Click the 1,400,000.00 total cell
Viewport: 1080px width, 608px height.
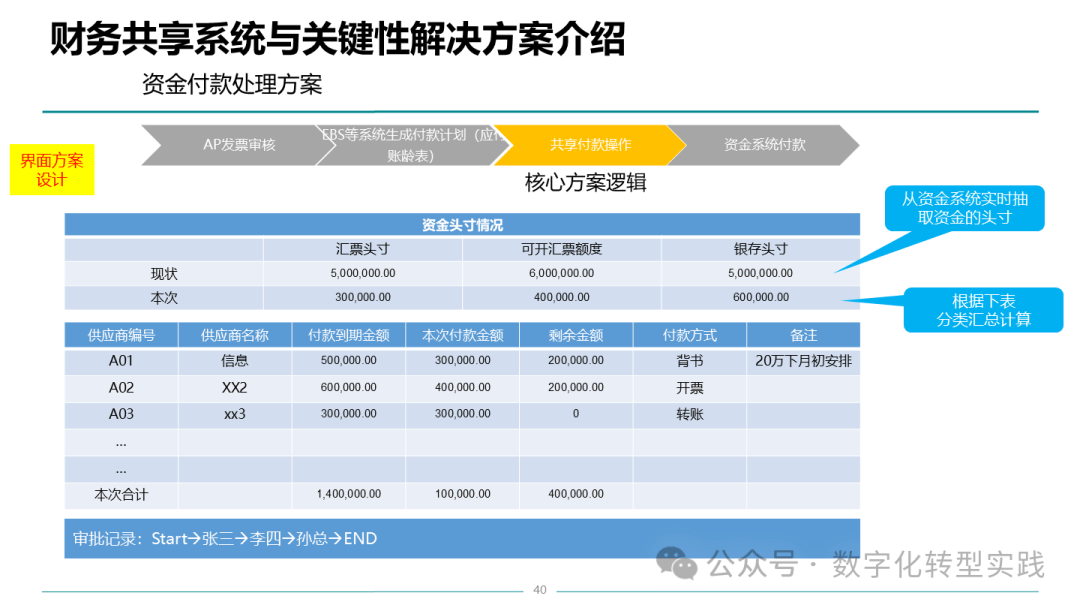[x=349, y=494]
